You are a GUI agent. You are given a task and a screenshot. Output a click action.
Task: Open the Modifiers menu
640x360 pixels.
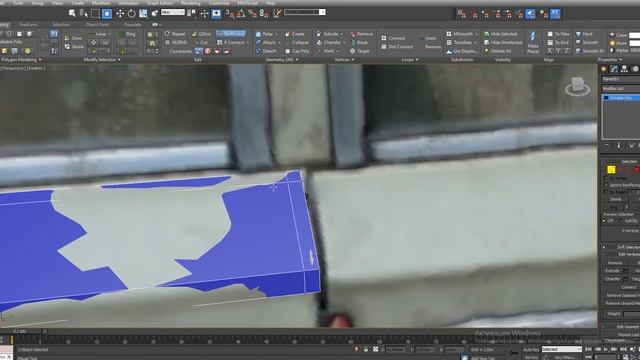tap(101, 3)
